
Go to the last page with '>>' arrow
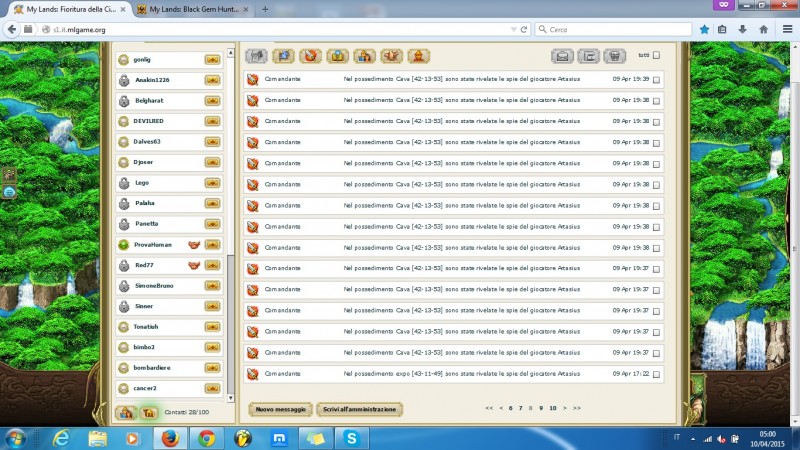pos(577,408)
